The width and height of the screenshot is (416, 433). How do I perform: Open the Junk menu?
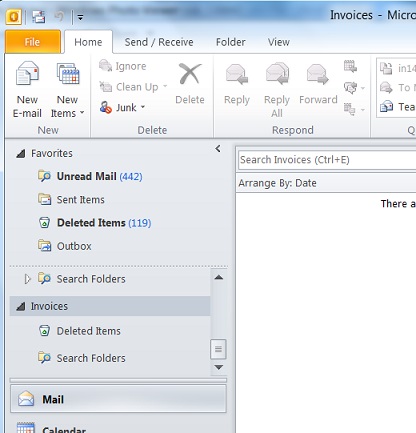coord(122,107)
